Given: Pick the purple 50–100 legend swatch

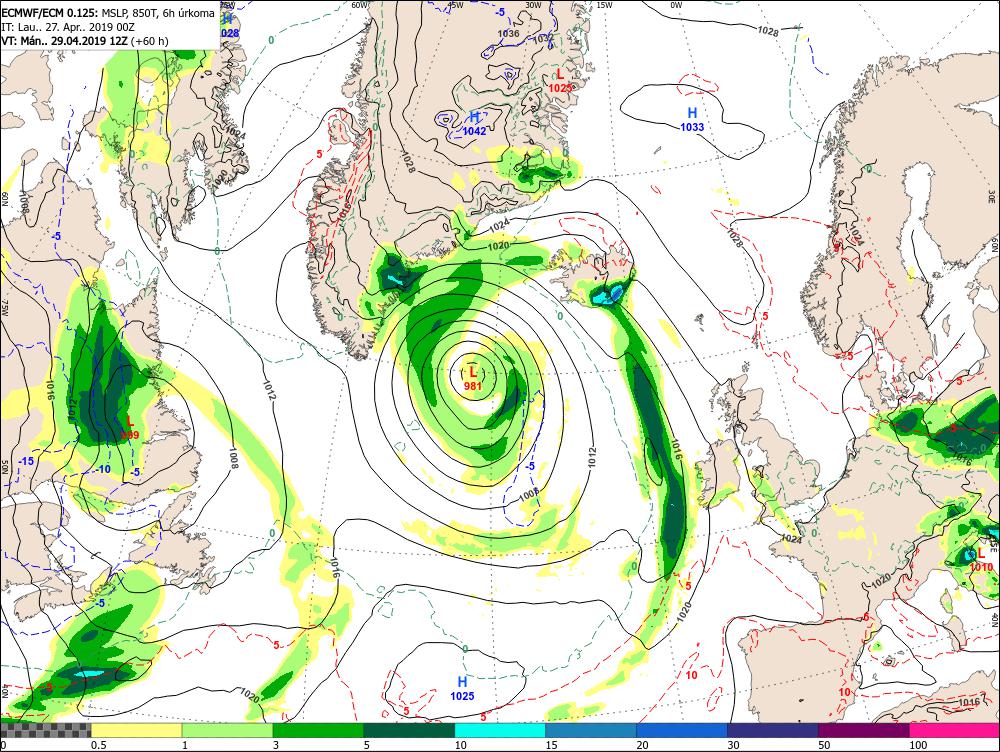Looking at the screenshot, I should pyautogui.click(x=864, y=730).
